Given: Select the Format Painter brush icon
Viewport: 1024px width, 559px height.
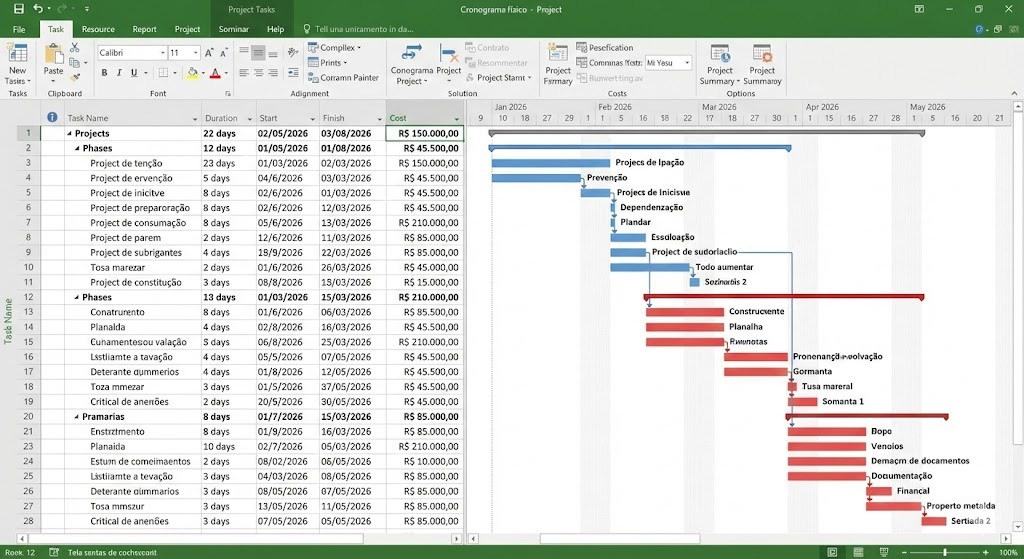Looking at the screenshot, I should pyautogui.click(x=74, y=76).
